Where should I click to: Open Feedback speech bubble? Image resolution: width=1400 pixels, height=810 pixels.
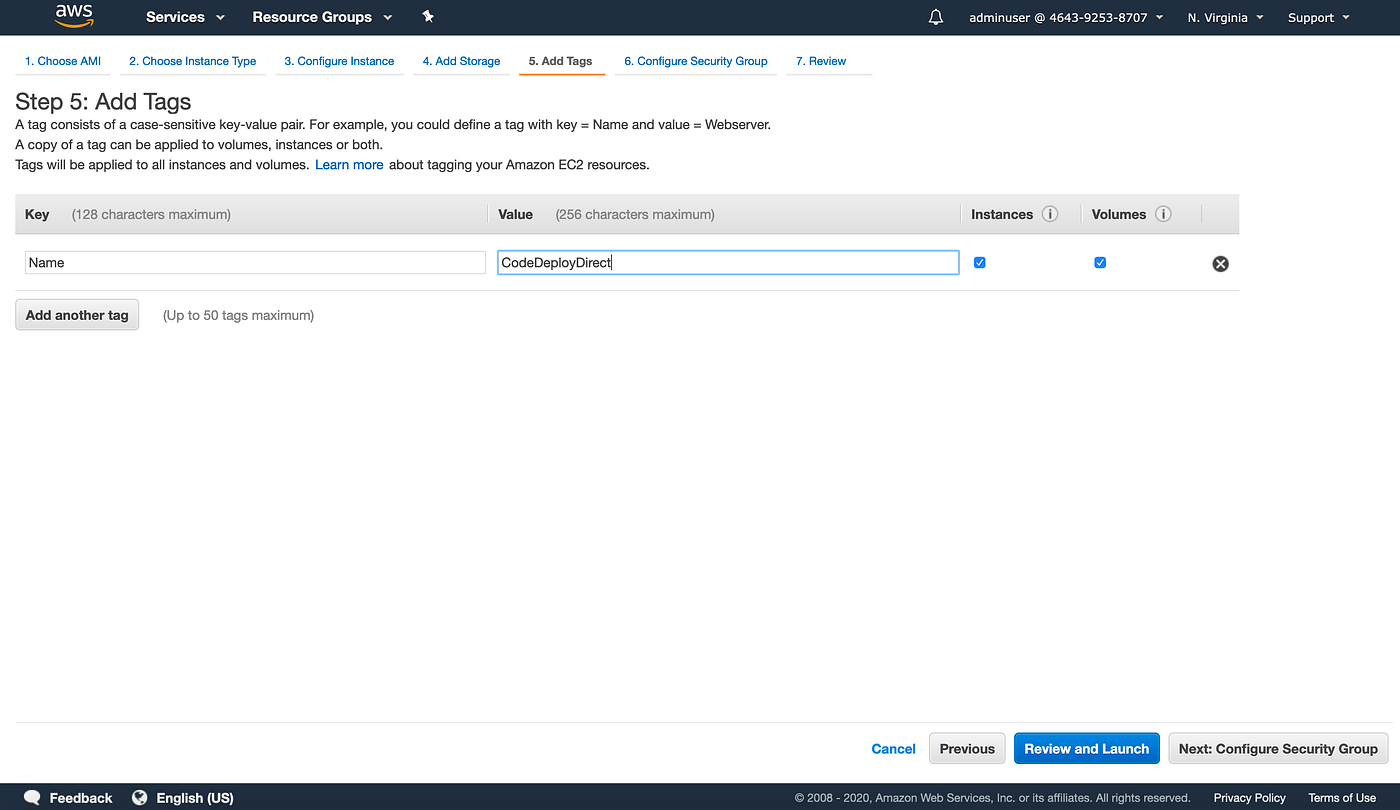pyautogui.click(x=32, y=798)
